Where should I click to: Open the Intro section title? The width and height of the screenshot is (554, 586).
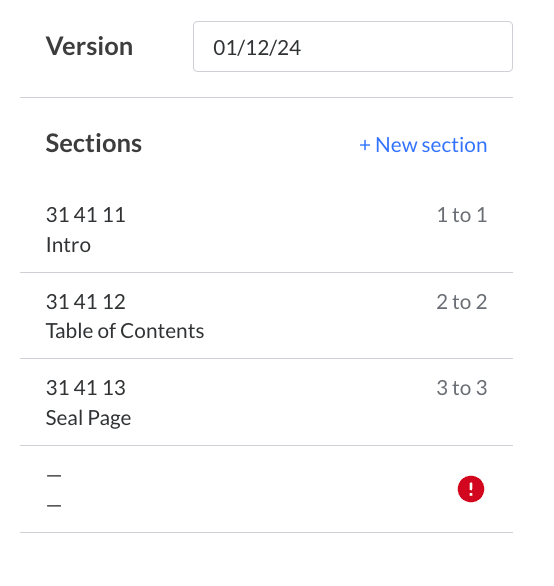coord(68,245)
